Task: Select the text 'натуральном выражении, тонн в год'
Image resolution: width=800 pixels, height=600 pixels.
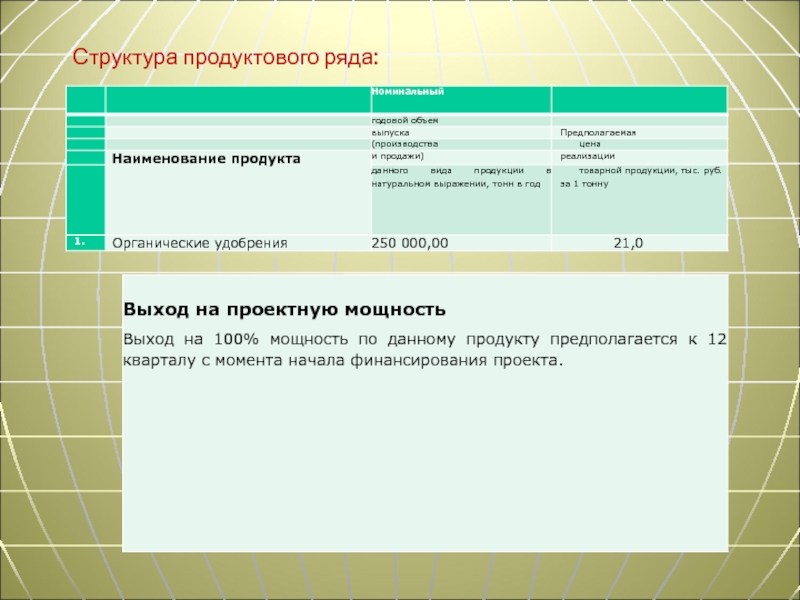Action: (x=456, y=184)
